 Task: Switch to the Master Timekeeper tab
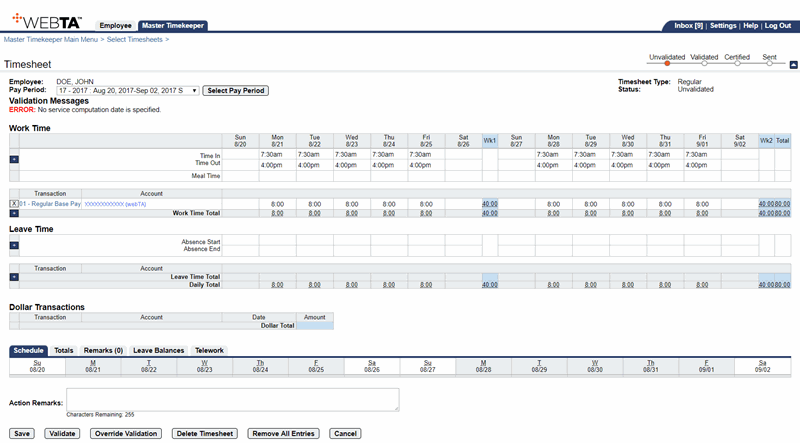coord(172,26)
